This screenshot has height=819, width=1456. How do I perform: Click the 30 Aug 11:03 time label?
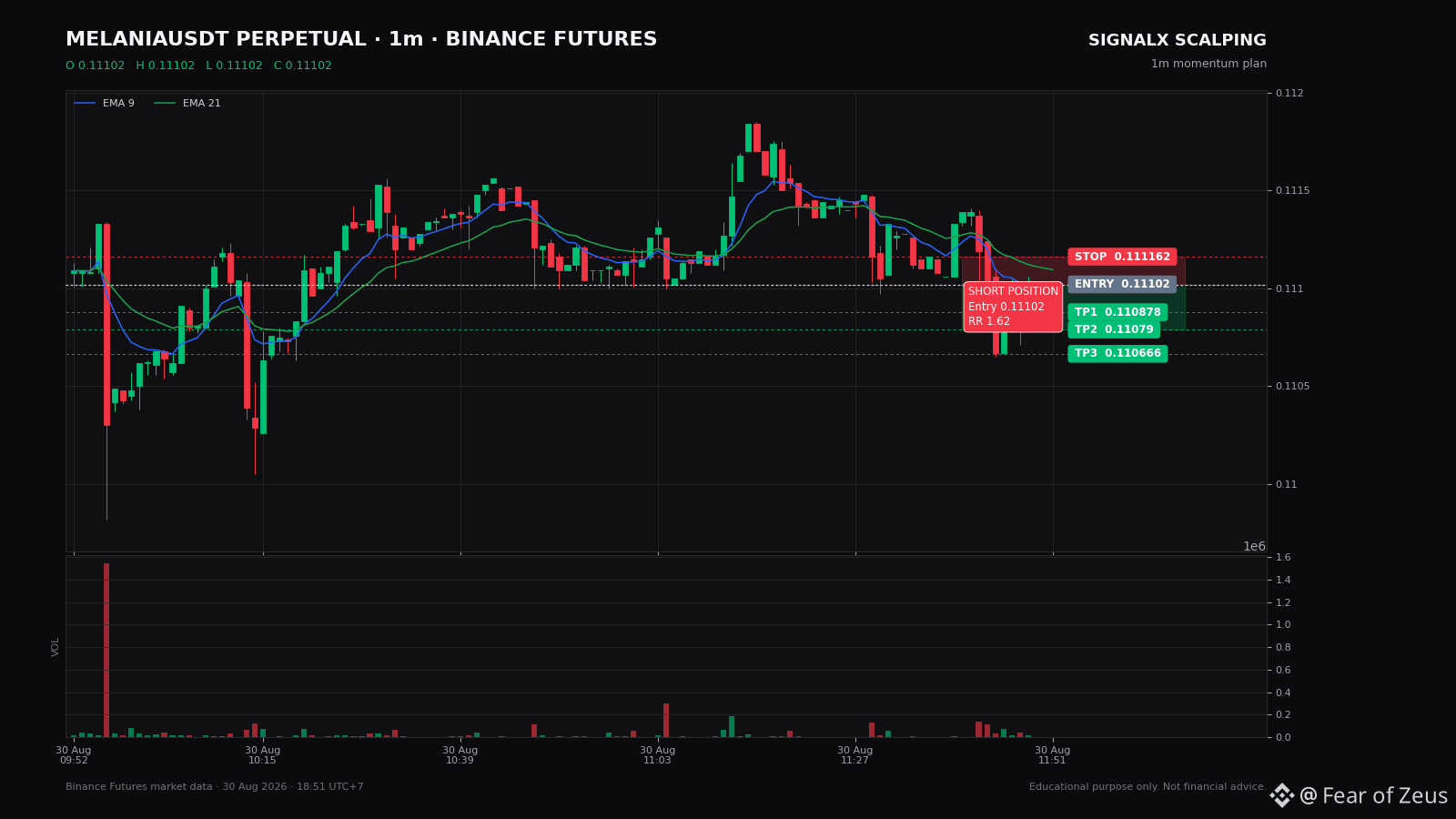(x=657, y=755)
